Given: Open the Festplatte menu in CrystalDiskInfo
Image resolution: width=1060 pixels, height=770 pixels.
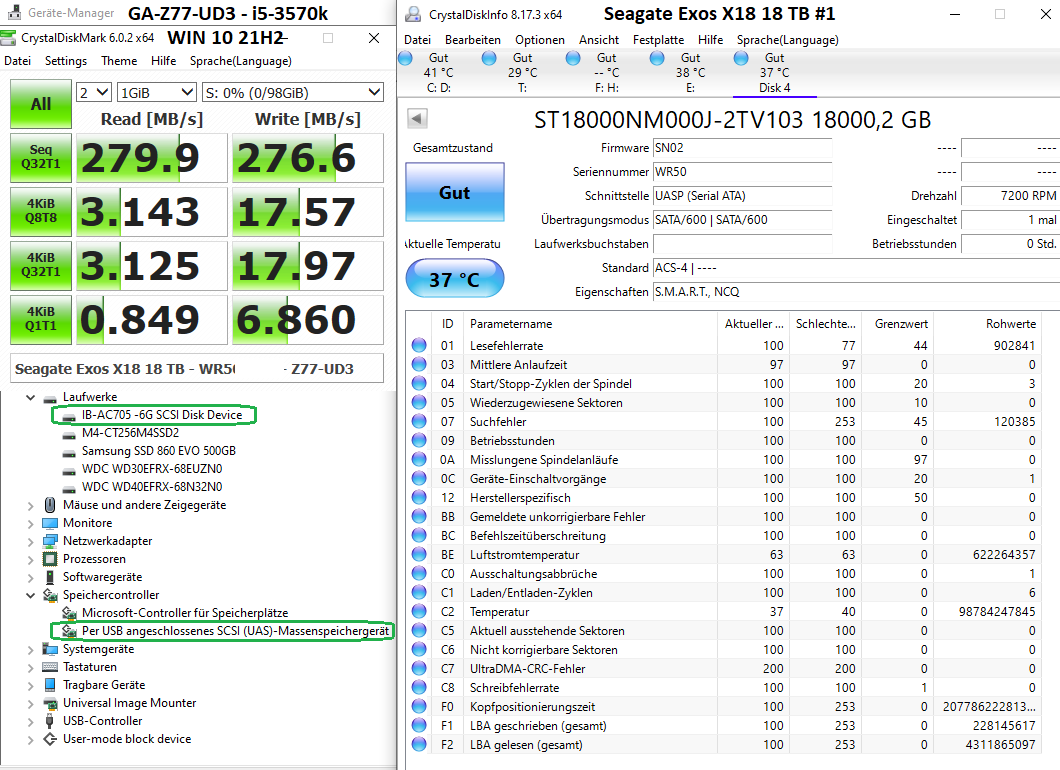Looking at the screenshot, I should click(x=658, y=40).
